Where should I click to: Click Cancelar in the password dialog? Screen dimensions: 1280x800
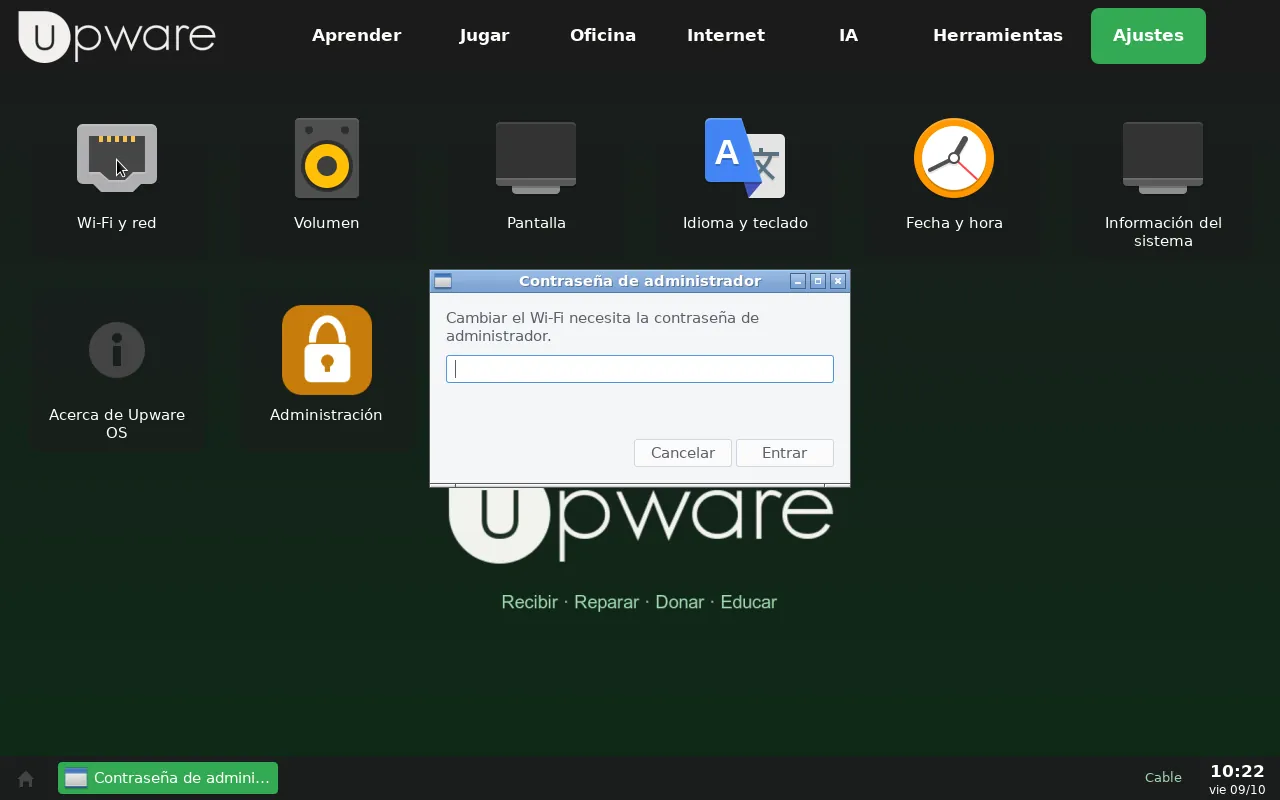(x=683, y=453)
